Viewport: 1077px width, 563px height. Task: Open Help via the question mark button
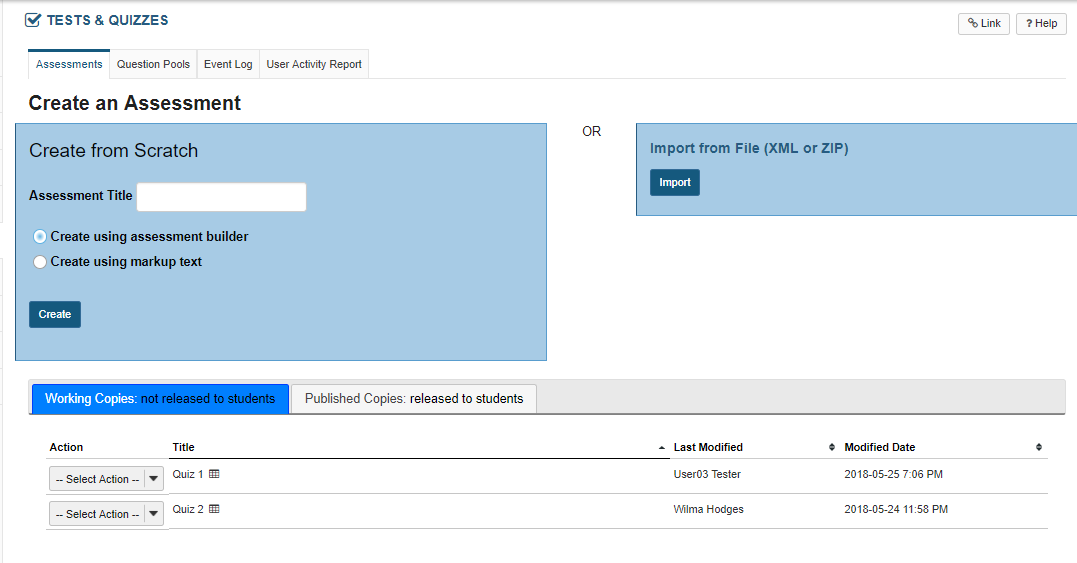[1041, 24]
